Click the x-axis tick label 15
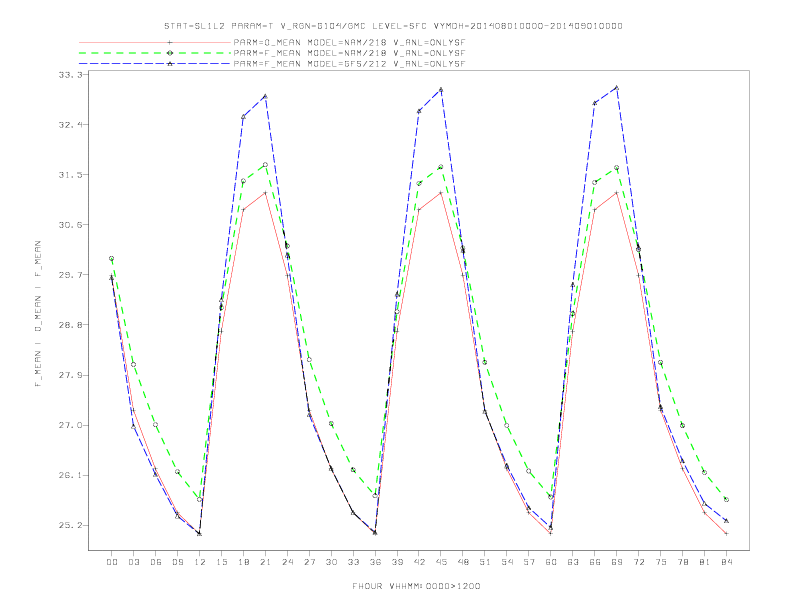The width and height of the screenshot is (792, 612). (221, 562)
